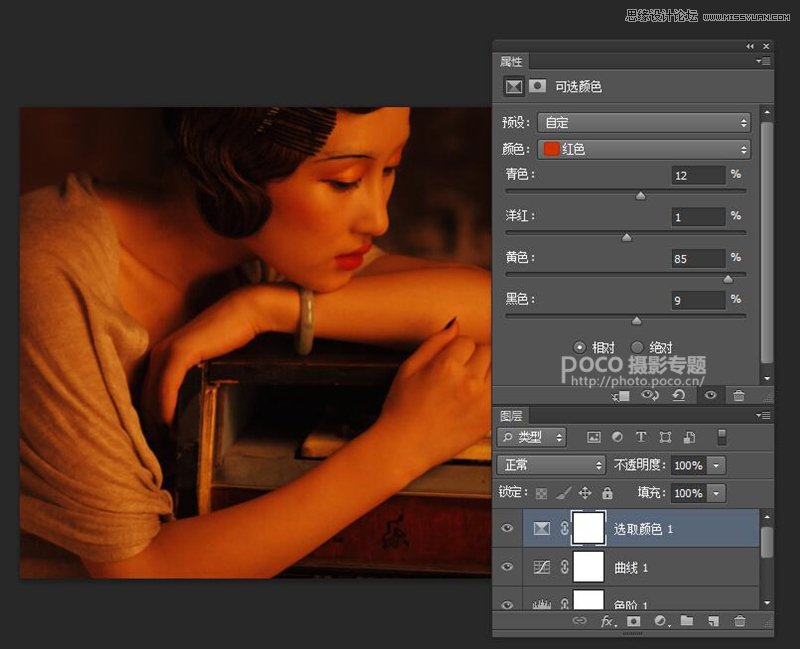
Task: Click the link layers icon at Layers footer
Action: tap(579, 620)
